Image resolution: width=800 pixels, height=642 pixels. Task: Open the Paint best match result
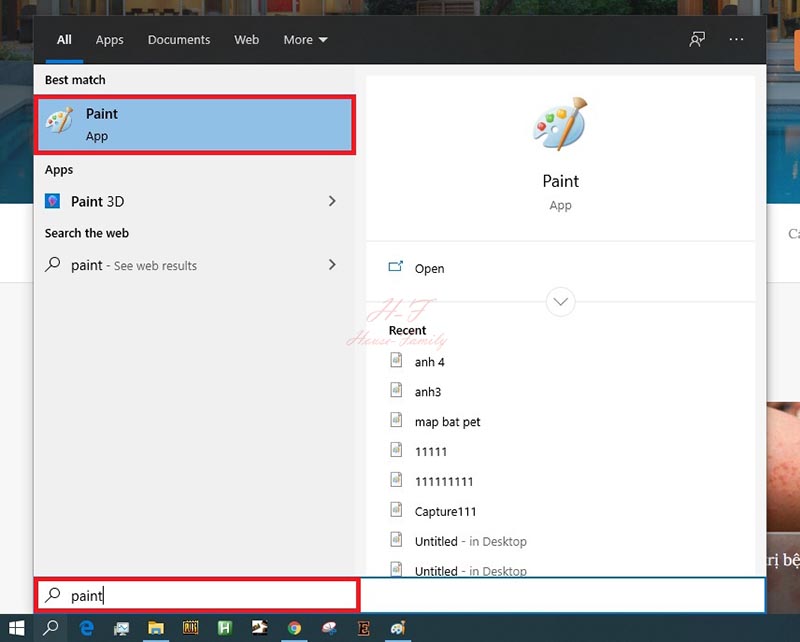(x=195, y=125)
